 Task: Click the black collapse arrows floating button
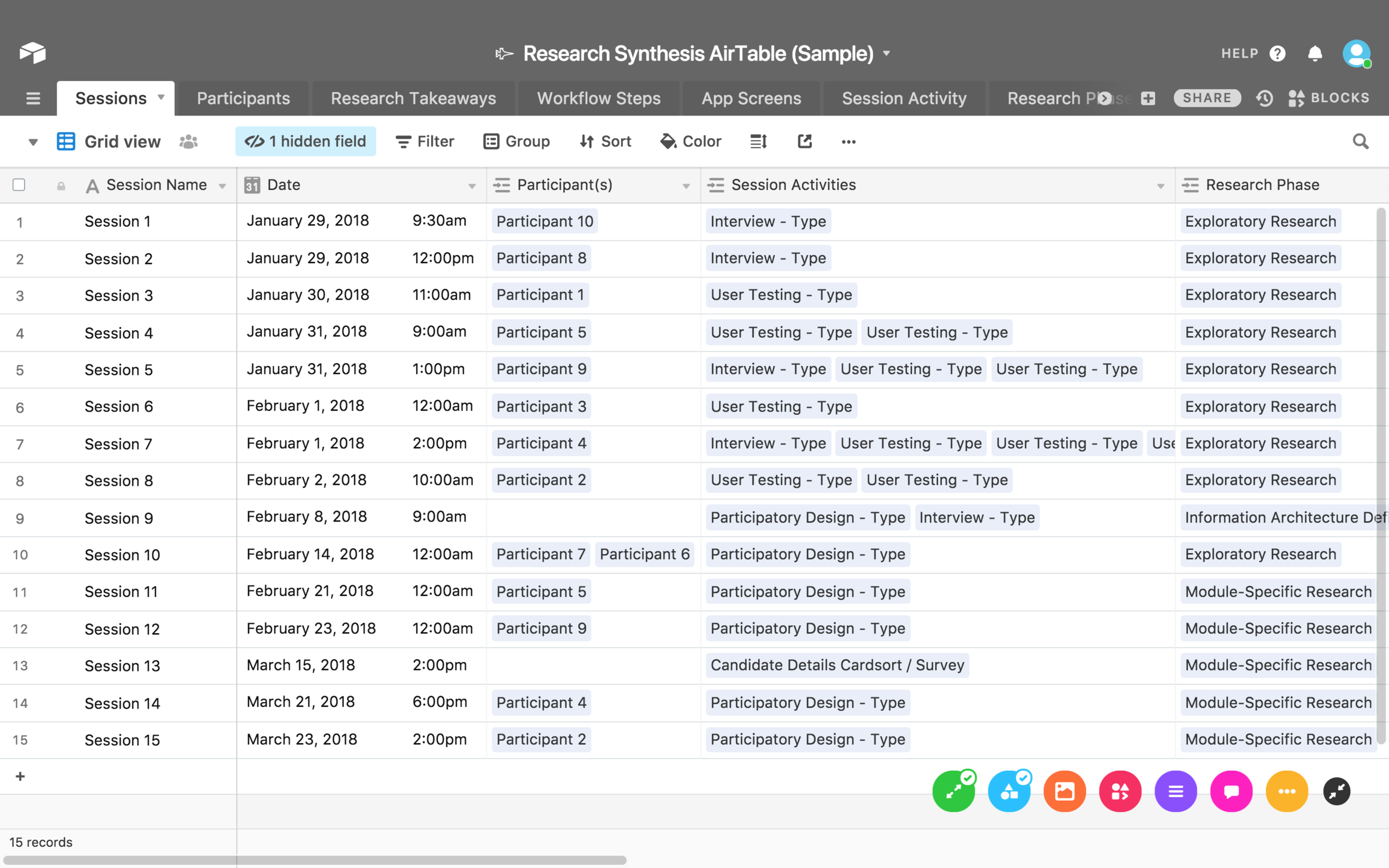1337,791
